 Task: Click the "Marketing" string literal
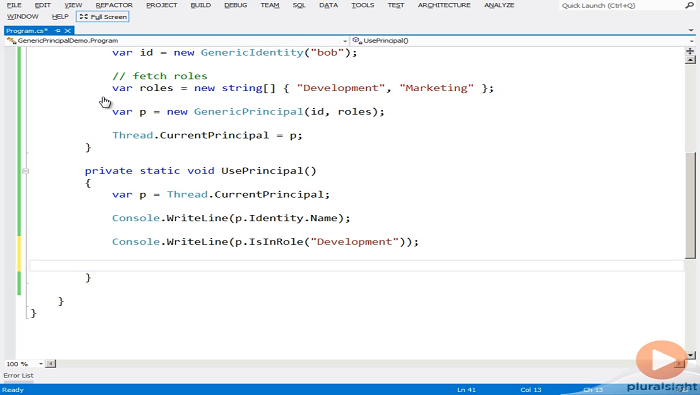click(x=436, y=88)
